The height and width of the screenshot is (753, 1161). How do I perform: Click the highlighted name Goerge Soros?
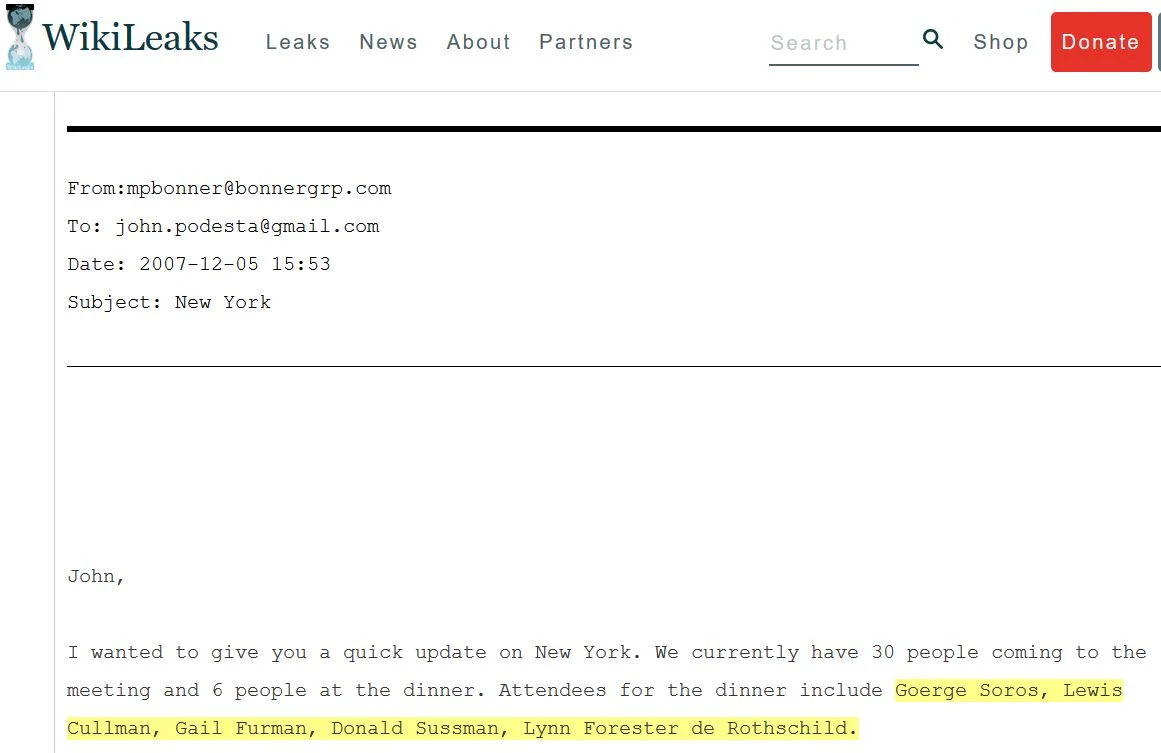pos(966,691)
